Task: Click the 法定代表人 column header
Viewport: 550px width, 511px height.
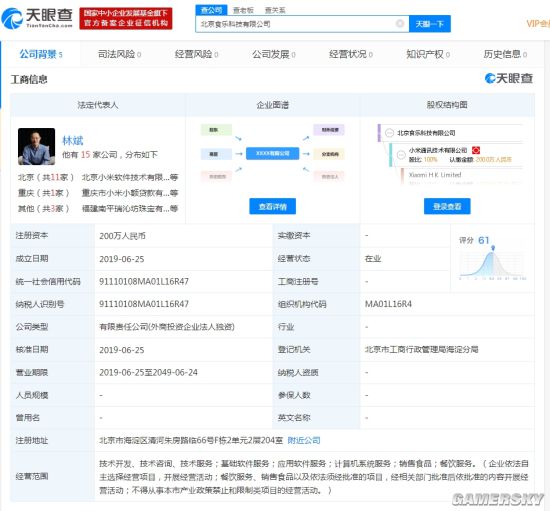Action: (98, 105)
